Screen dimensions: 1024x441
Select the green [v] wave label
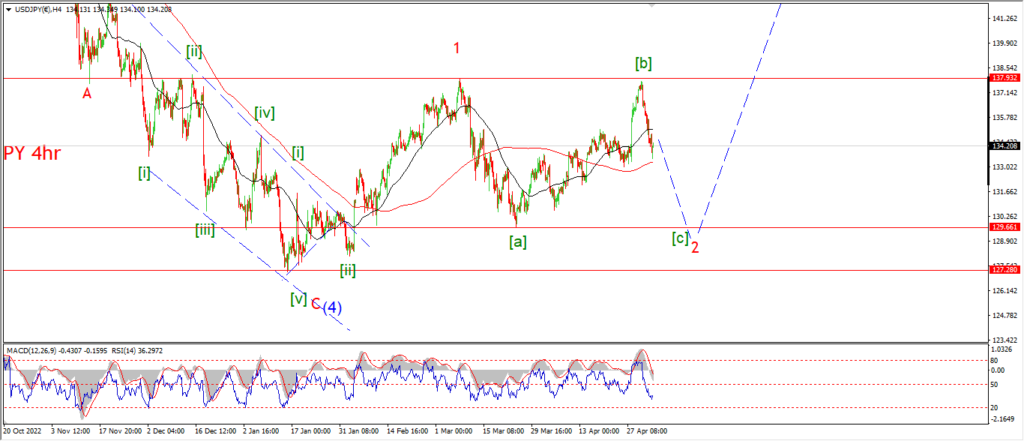click(x=298, y=298)
